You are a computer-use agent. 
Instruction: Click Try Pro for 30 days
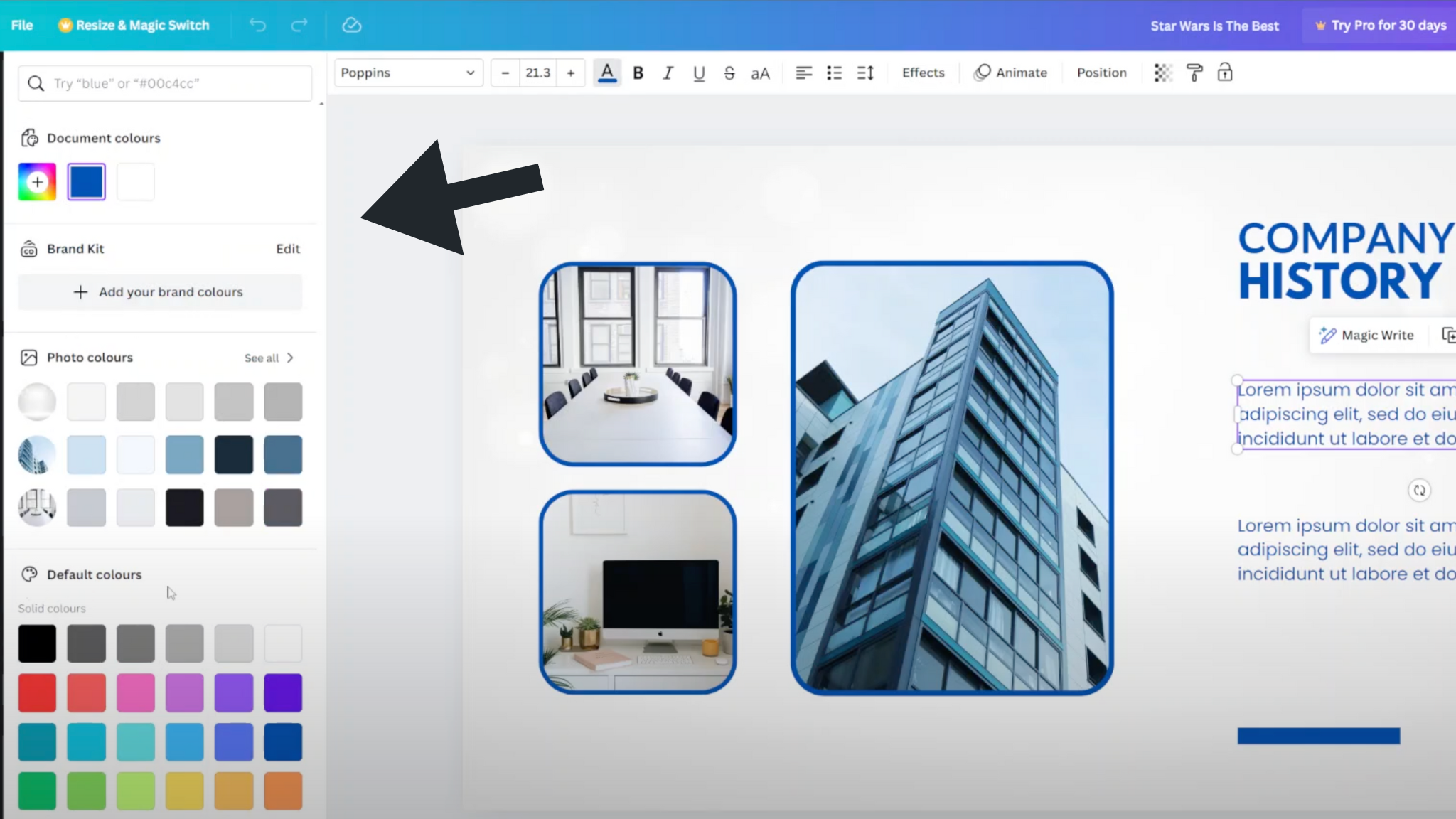tap(1379, 26)
